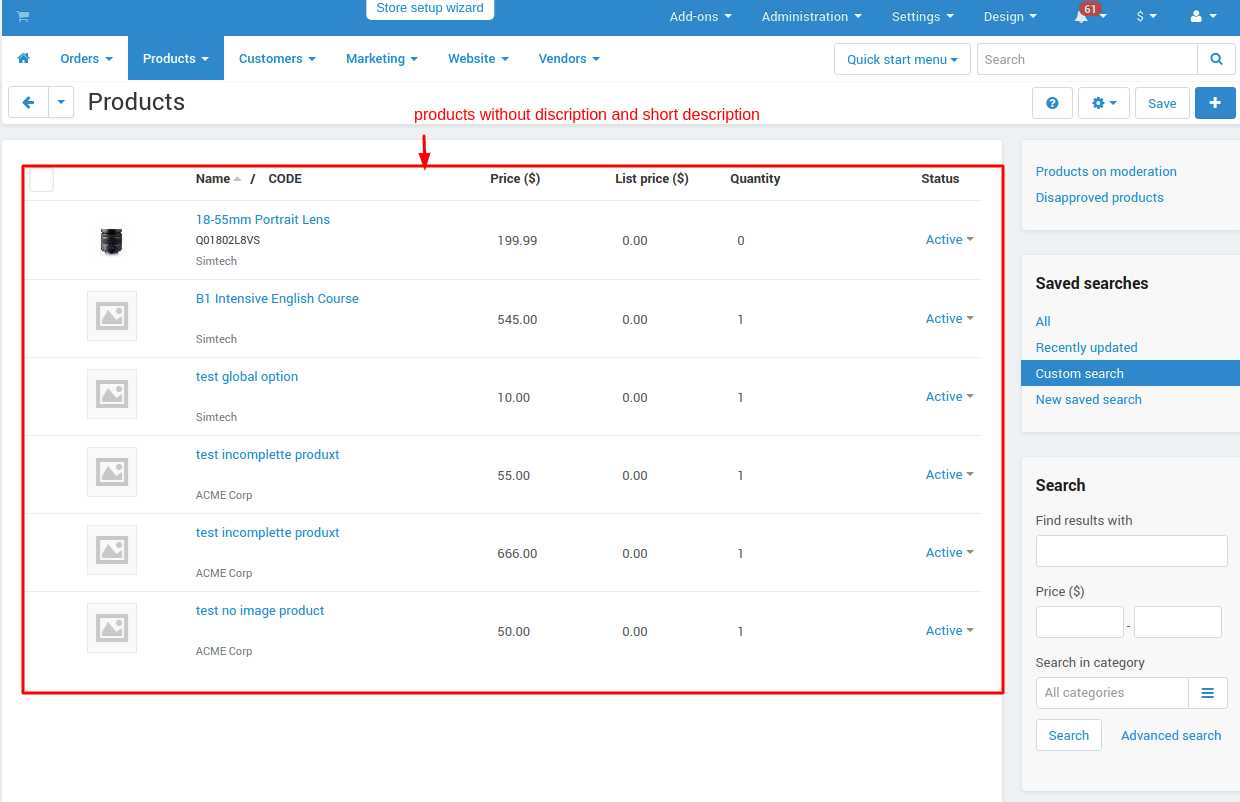Open Disapproved products link
This screenshot has height=802, width=1240.
point(1100,198)
